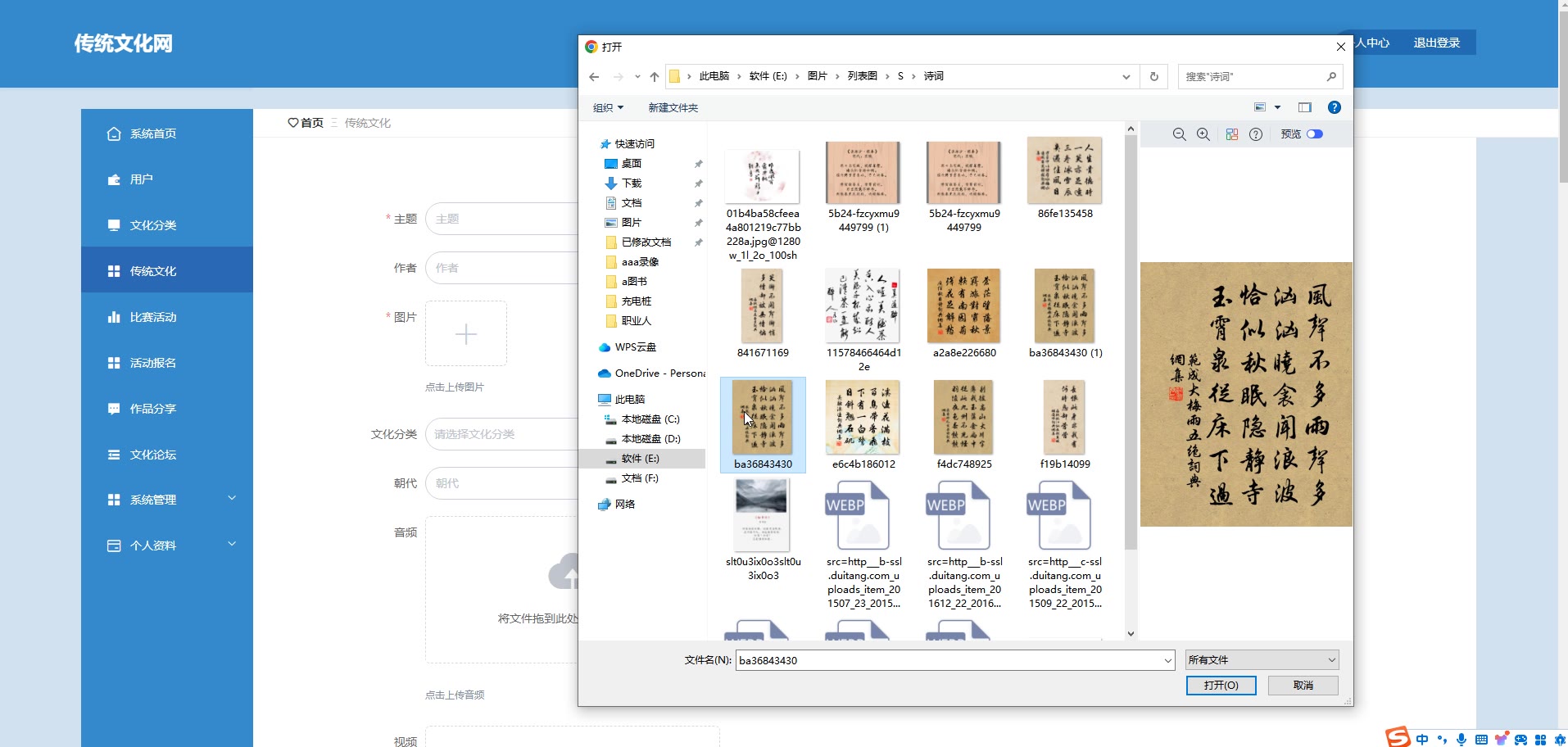Image resolution: width=1568 pixels, height=747 pixels.
Task: Open 充电桩 folder in navigation pane
Action: [x=636, y=301]
